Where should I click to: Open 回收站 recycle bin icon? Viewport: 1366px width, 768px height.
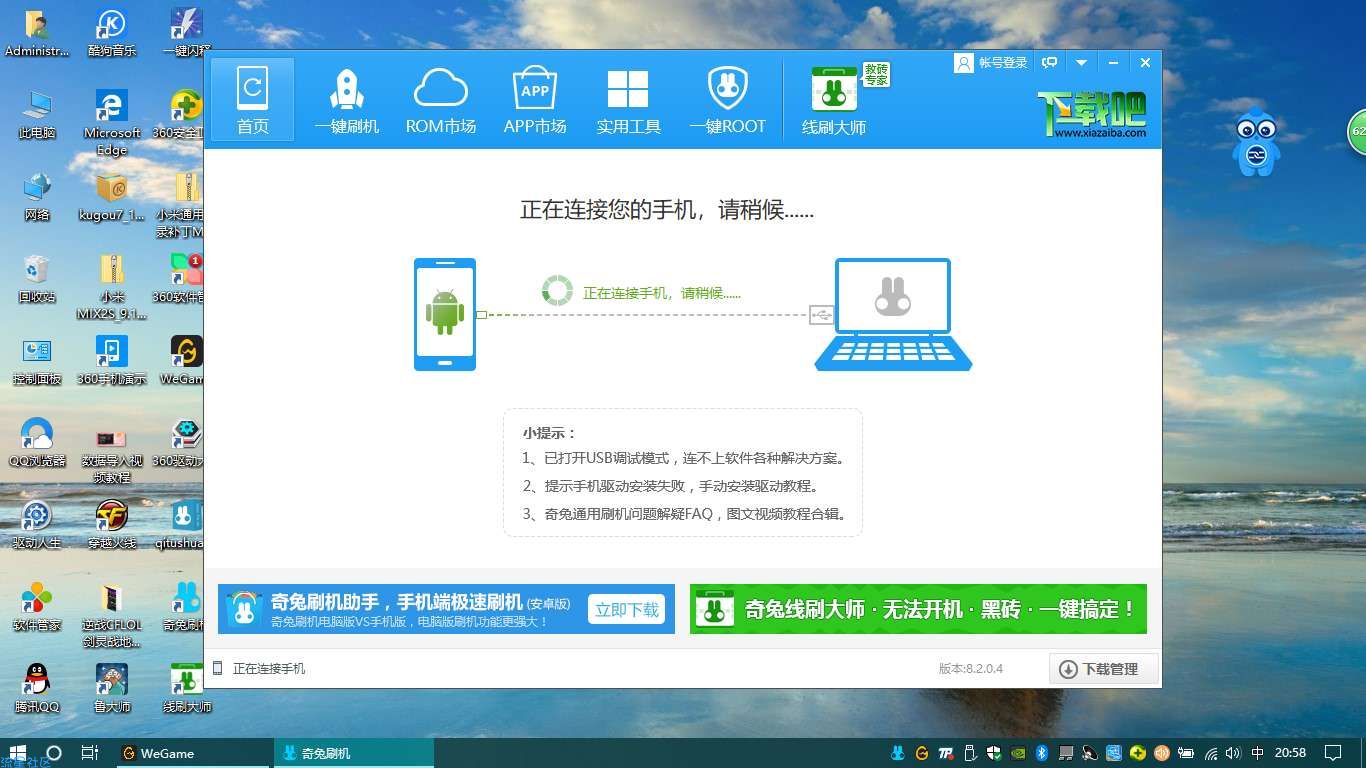coord(37,278)
